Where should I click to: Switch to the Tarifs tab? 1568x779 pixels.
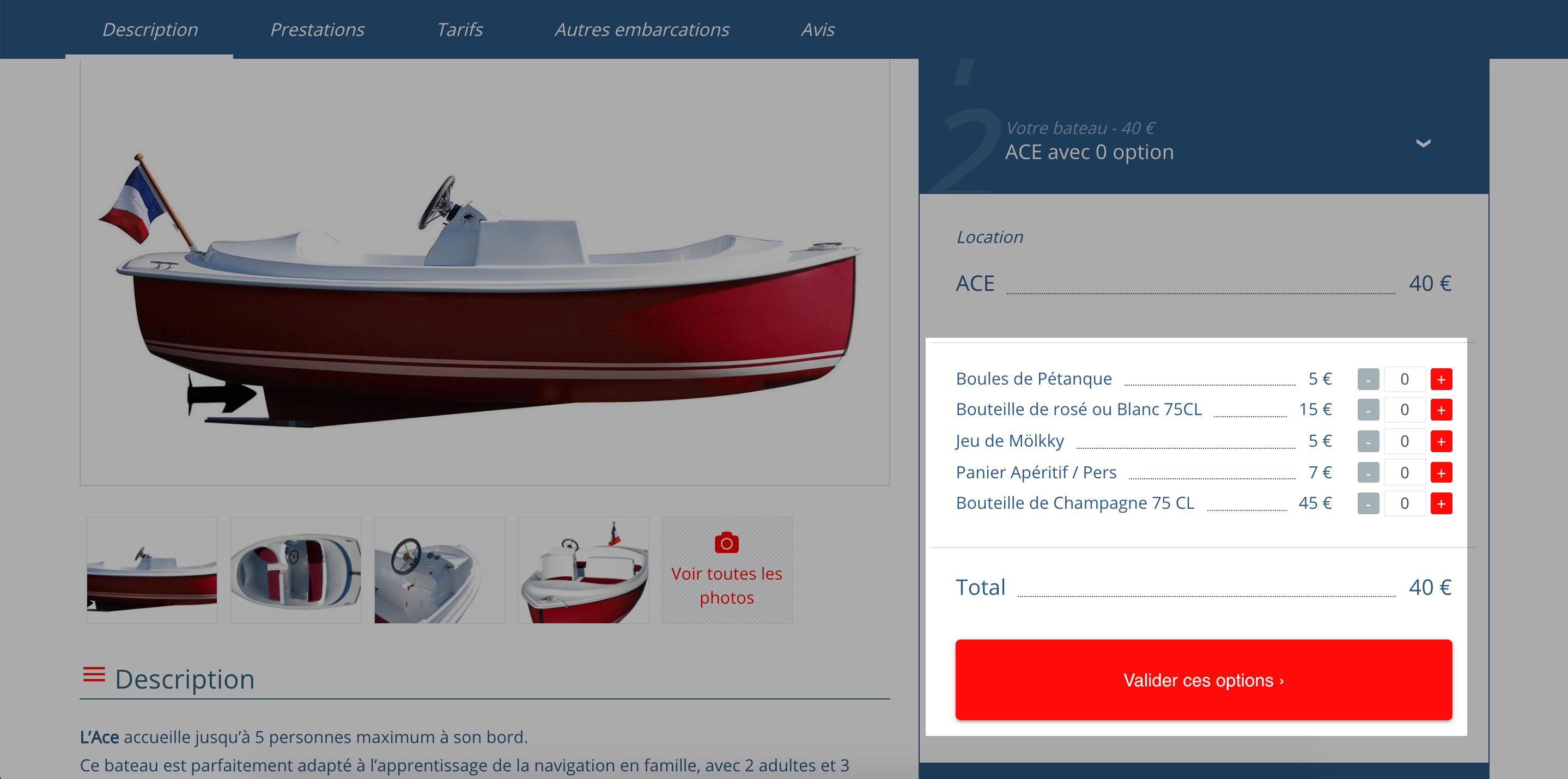coord(460,29)
